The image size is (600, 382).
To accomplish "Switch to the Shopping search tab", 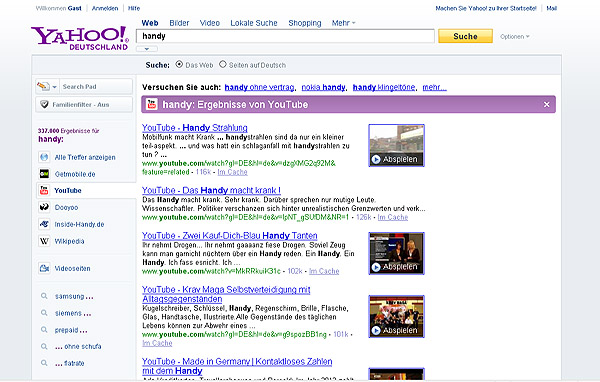I will pyautogui.click(x=305, y=23).
